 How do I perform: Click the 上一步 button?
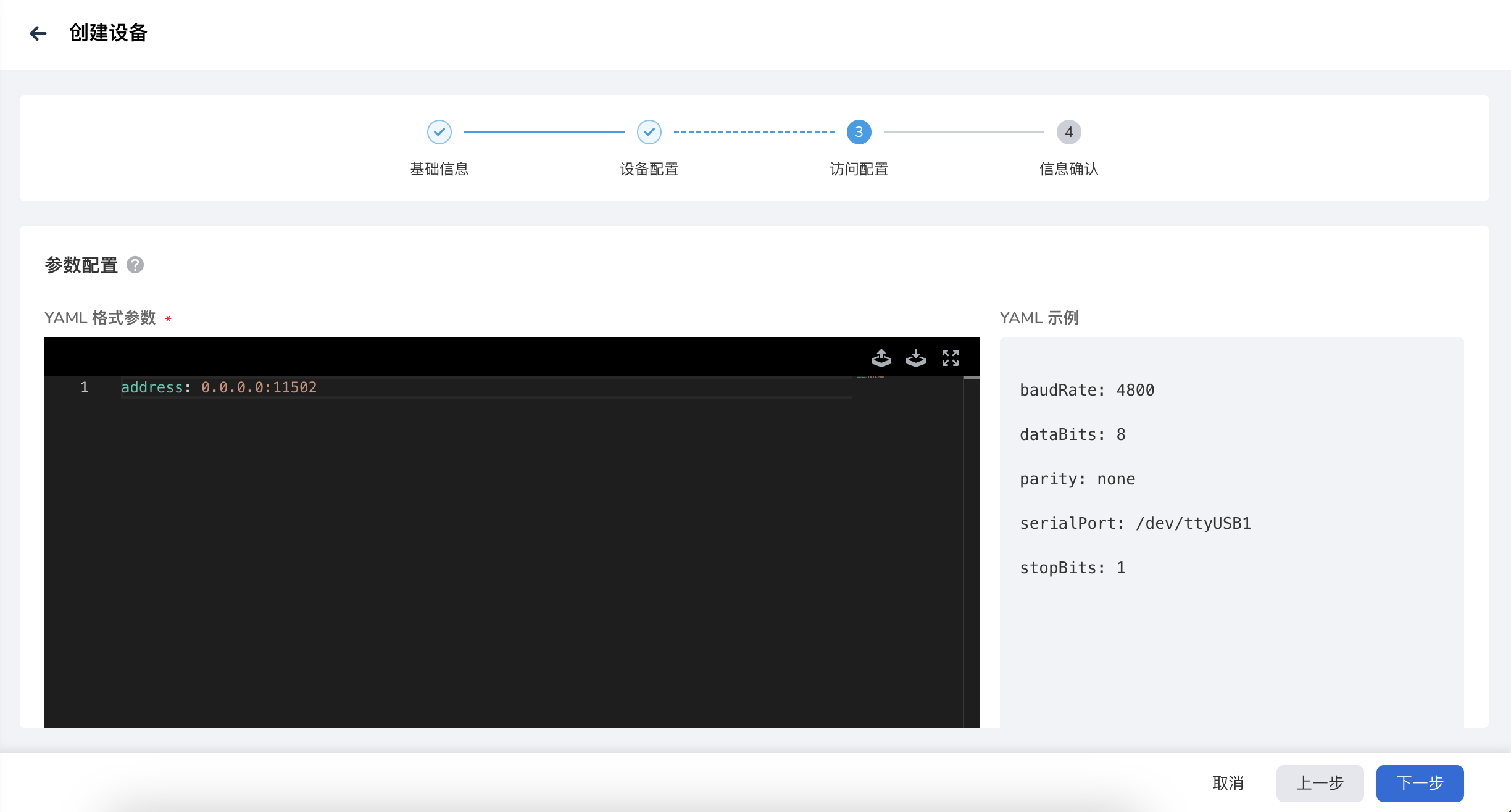(x=1321, y=783)
